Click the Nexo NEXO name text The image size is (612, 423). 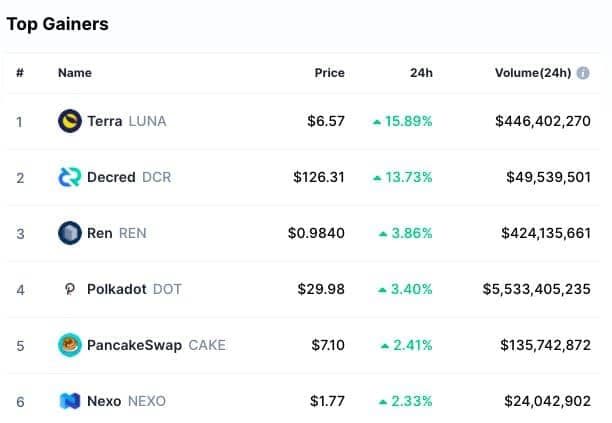point(126,401)
